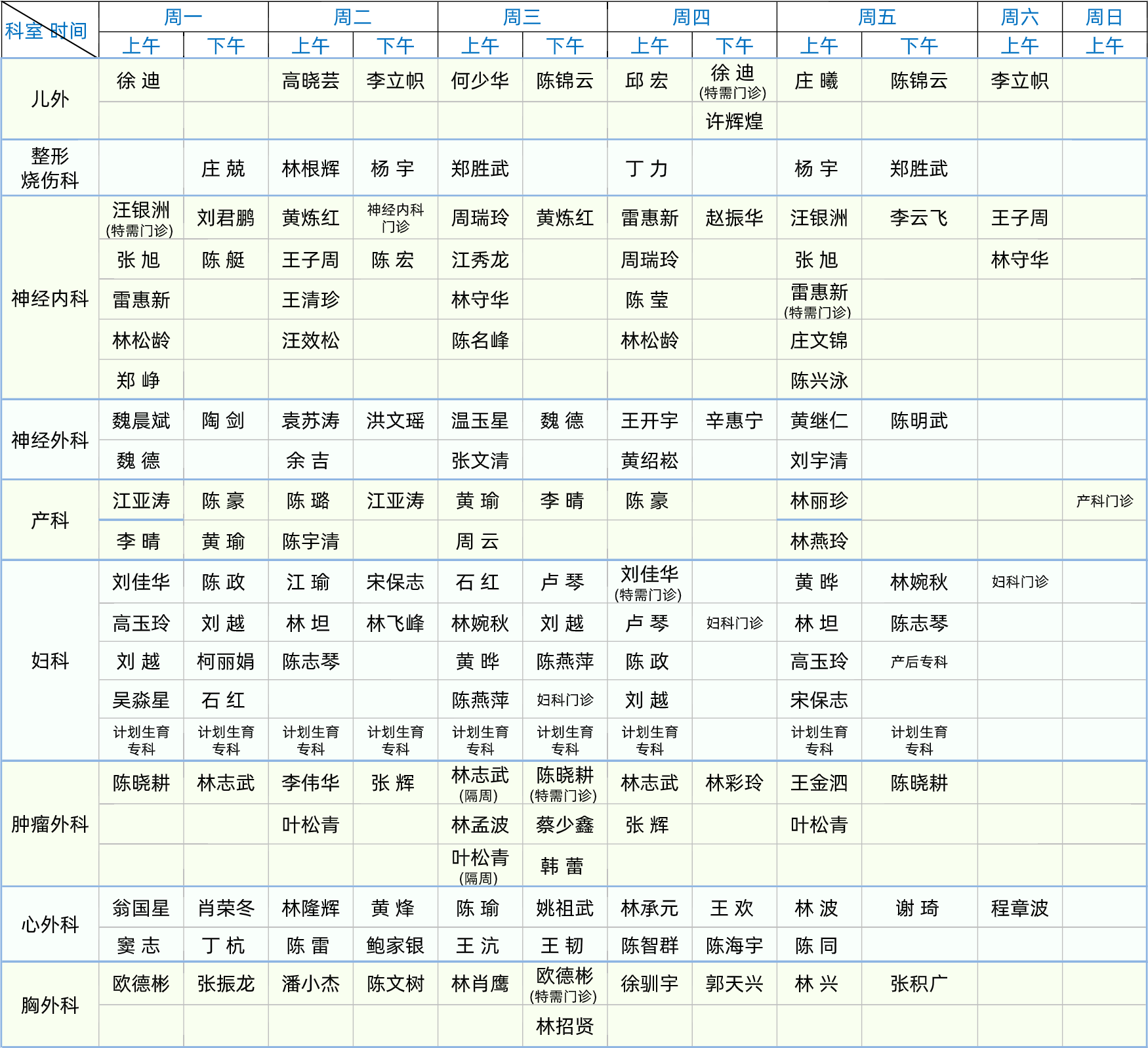The height and width of the screenshot is (1048, 1148).
Task: Select doctor 赵振华 on Thursday afternoon
Action: [734, 218]
